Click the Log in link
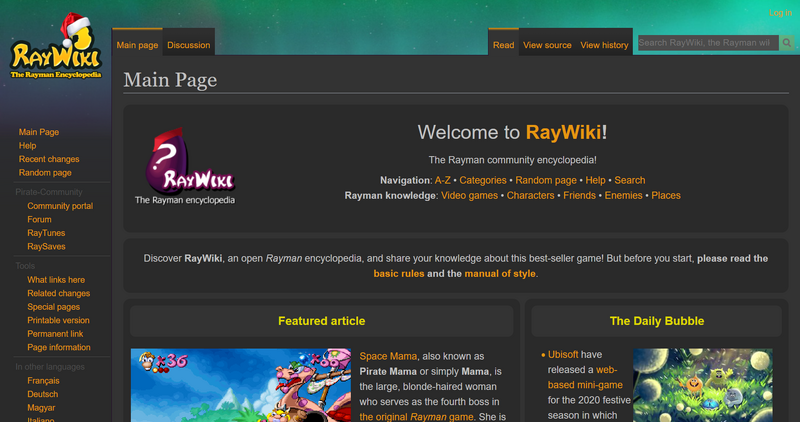 click(780, 13)
